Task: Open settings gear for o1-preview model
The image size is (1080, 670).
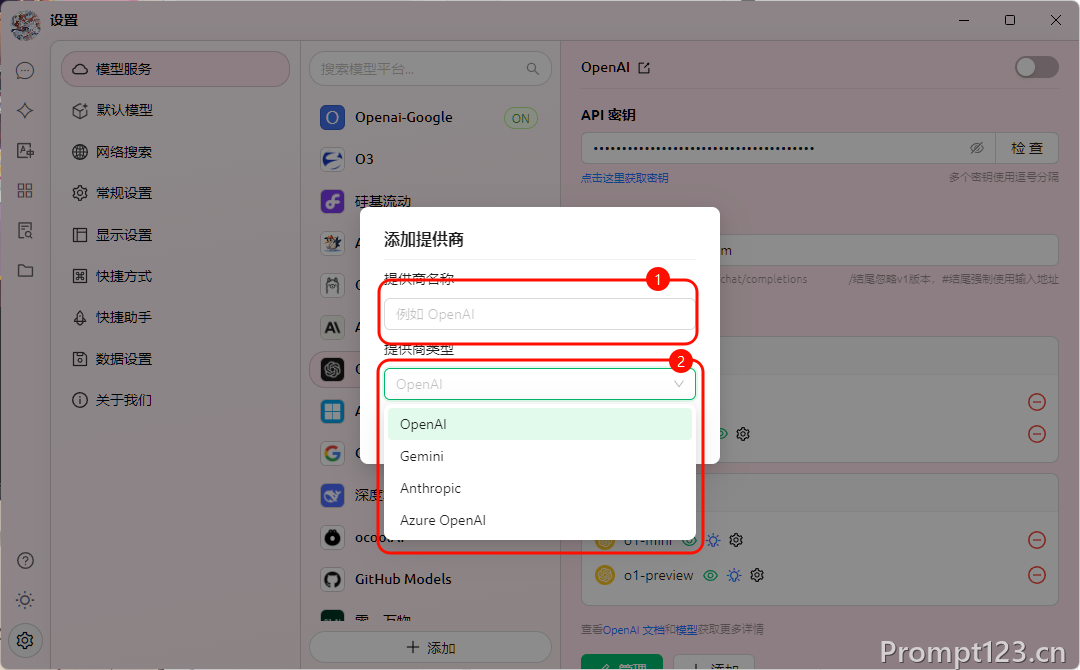Action: (757, 575)
